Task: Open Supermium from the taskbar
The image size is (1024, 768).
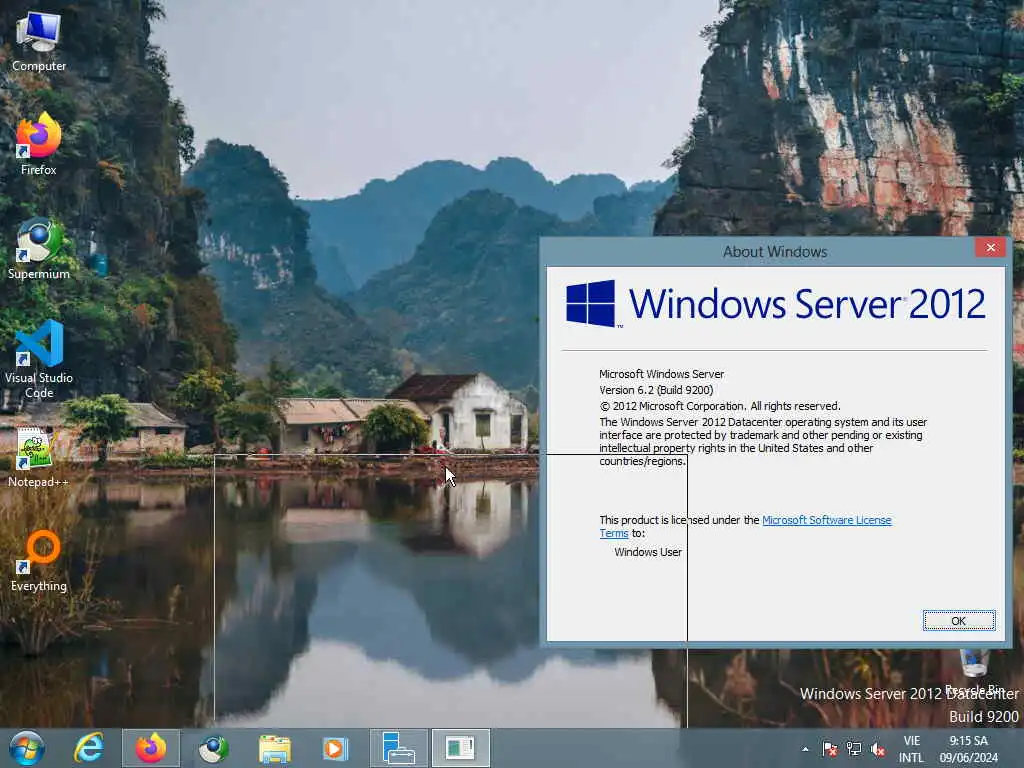Action: (x=213, y=748)
